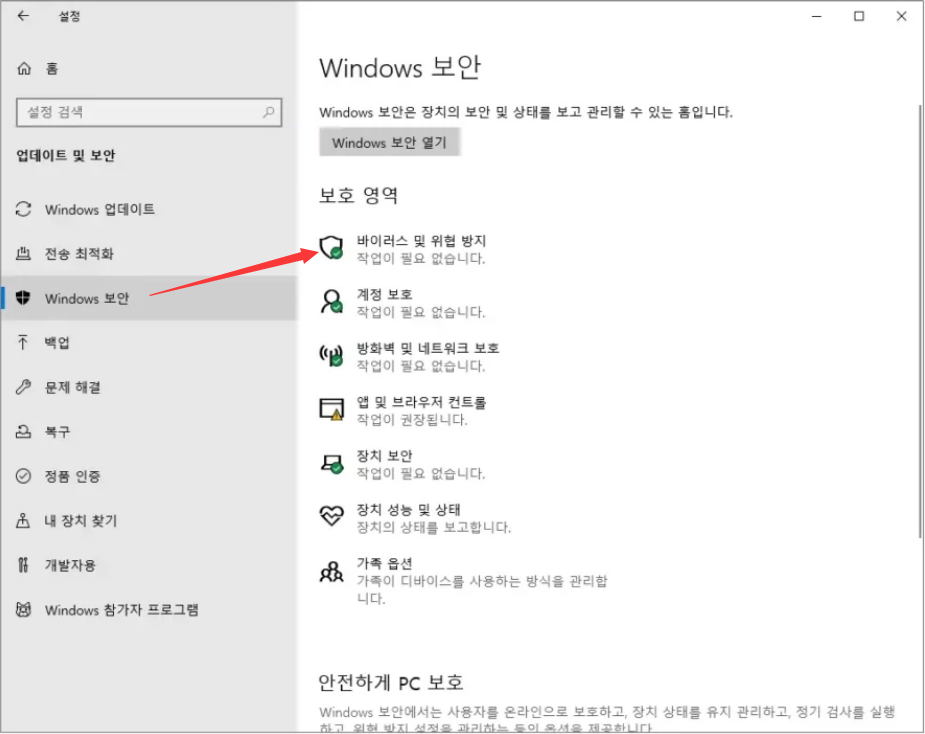Open 장치 보안 protection area

[385, 456]
